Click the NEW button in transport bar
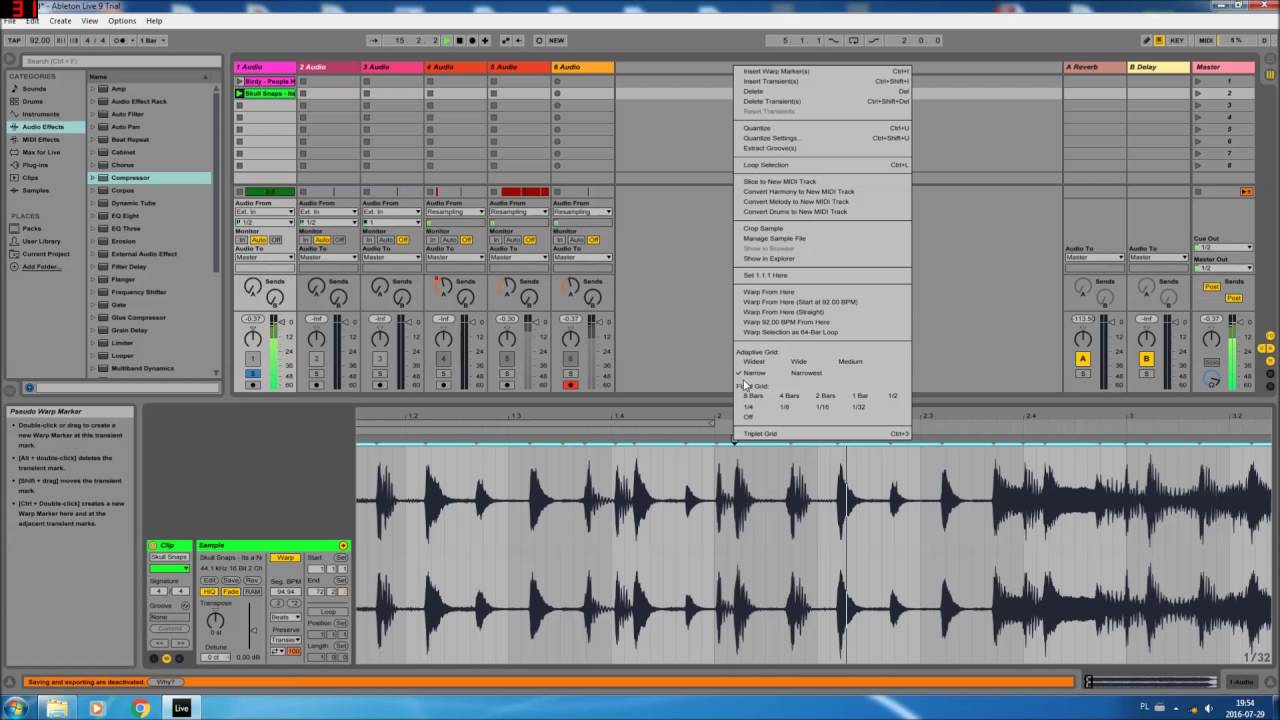The image size is (1280, 720). pyautogui.click(x=556, y=41)
